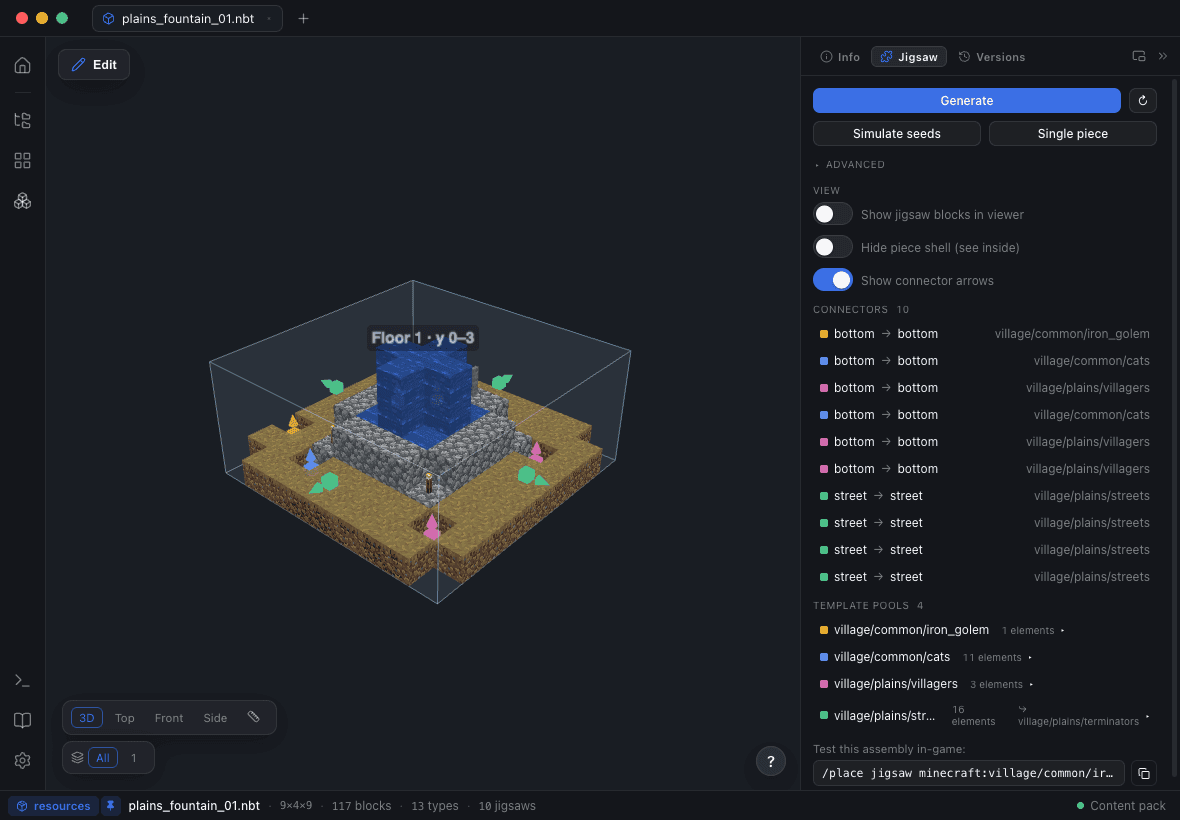Open the book documentation icon
Image resolution: width=1180 pixels, height=820 pixels.
[x=23, y=721]
